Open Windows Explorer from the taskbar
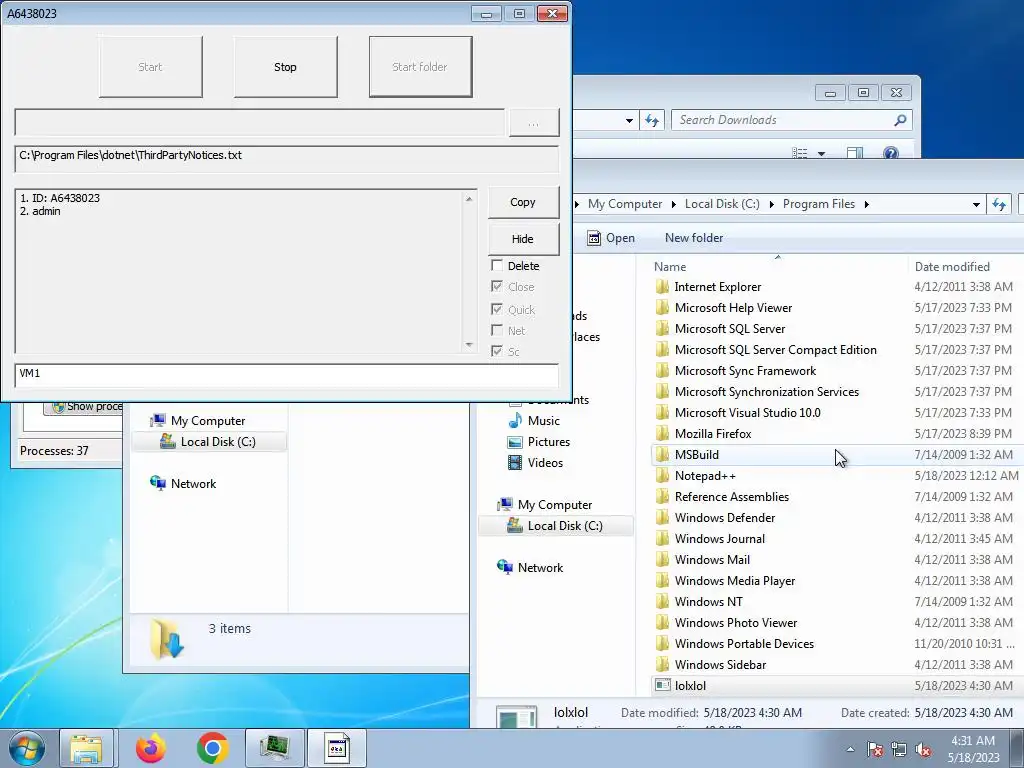This screenshot has height=768, width=1024. [87, 748]
